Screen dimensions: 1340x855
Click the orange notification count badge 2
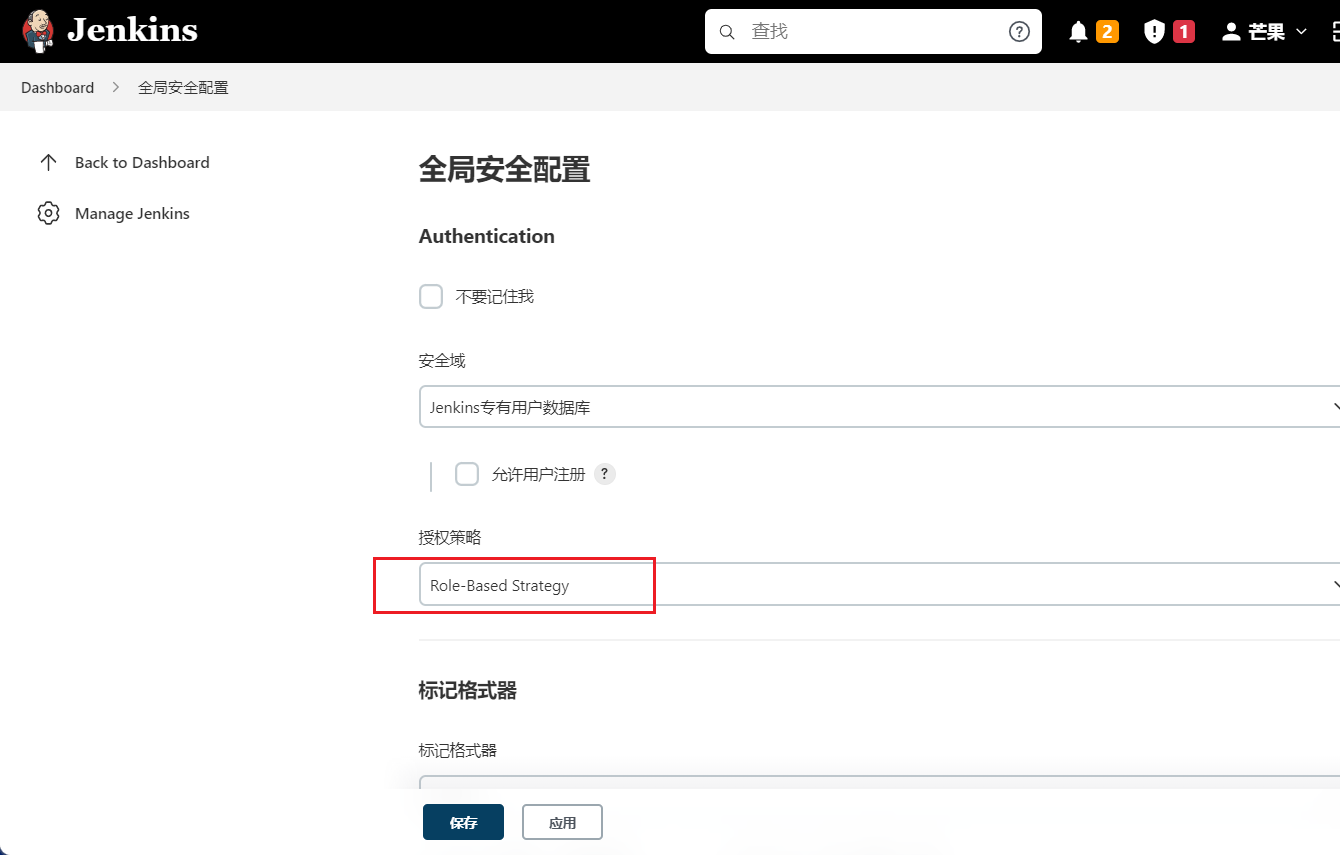click(x=1107, y=32)
